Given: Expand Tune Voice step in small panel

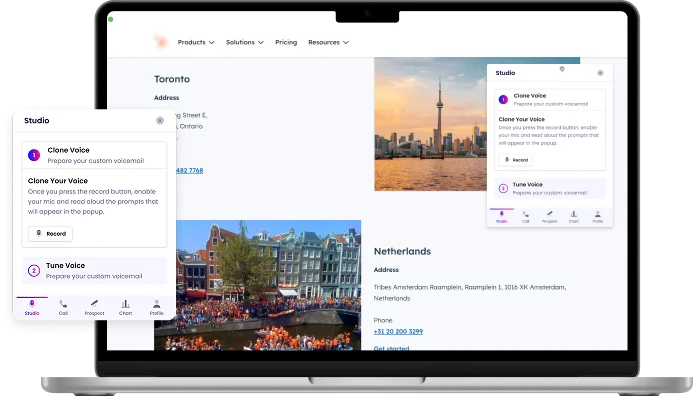Looking at the screenshot, I should click(x=549, y=189).
